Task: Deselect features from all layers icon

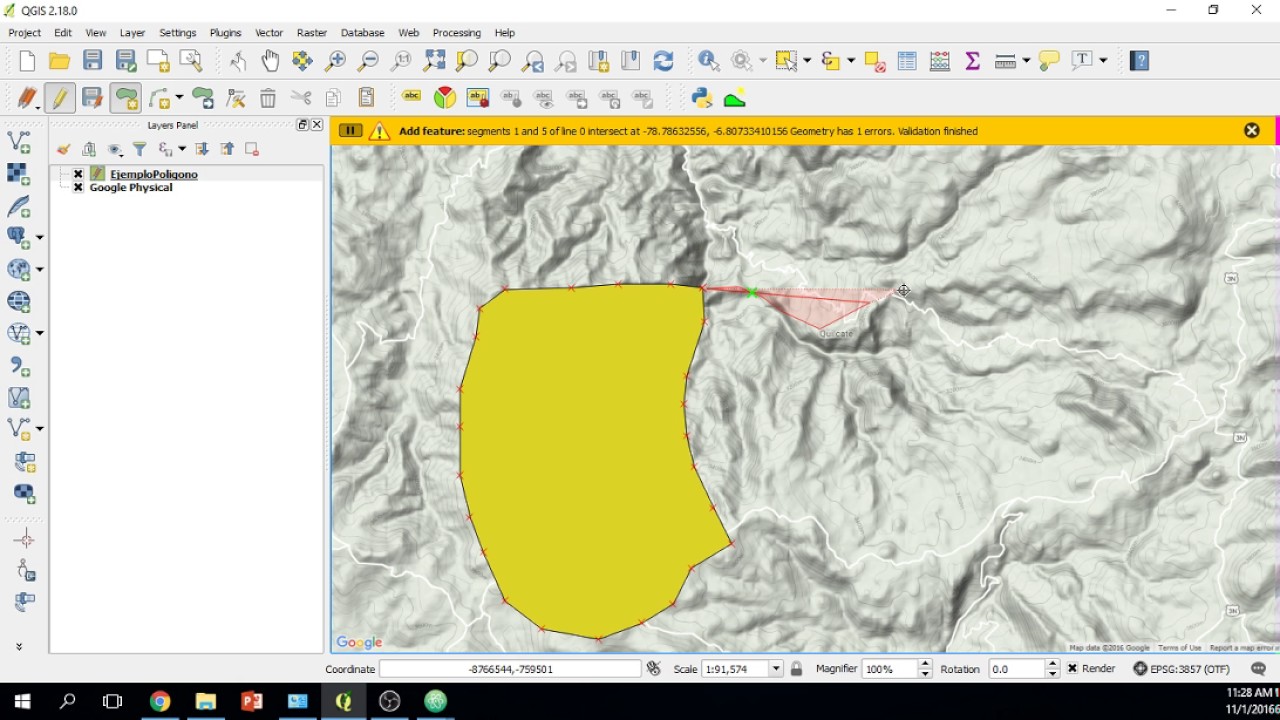Action: click(874, 61)
